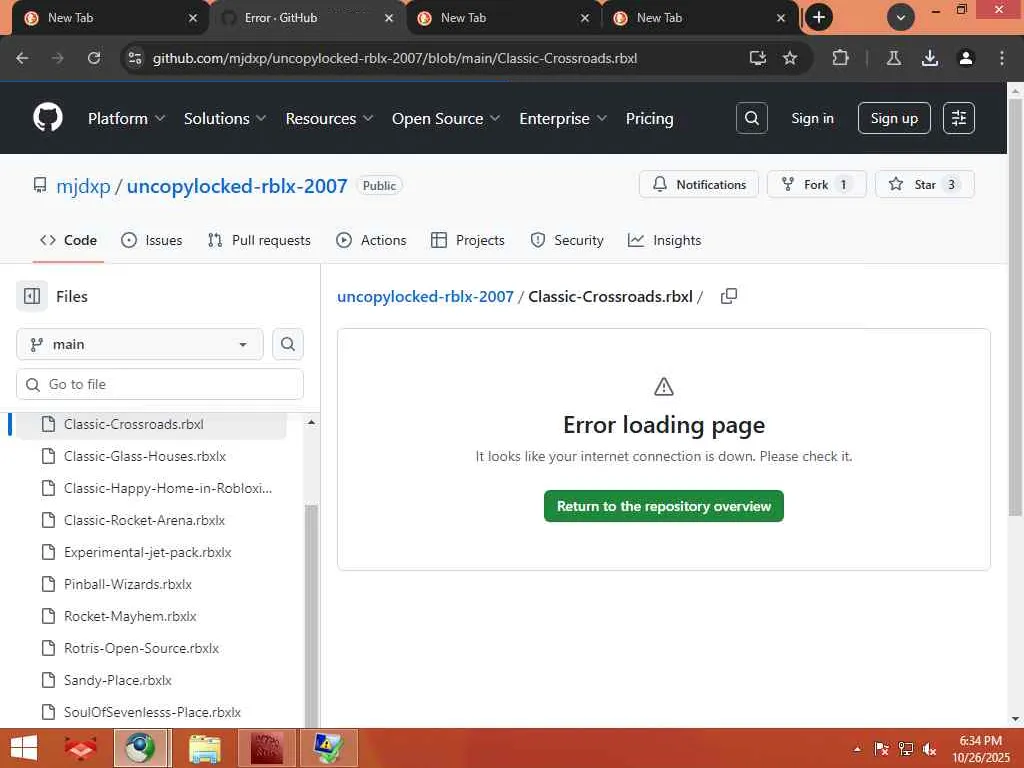The height and width of the screenshot is (768, 1024).
Task: Switch to the Insights tab
Action: pyautogui.click(x=664, y=240)
